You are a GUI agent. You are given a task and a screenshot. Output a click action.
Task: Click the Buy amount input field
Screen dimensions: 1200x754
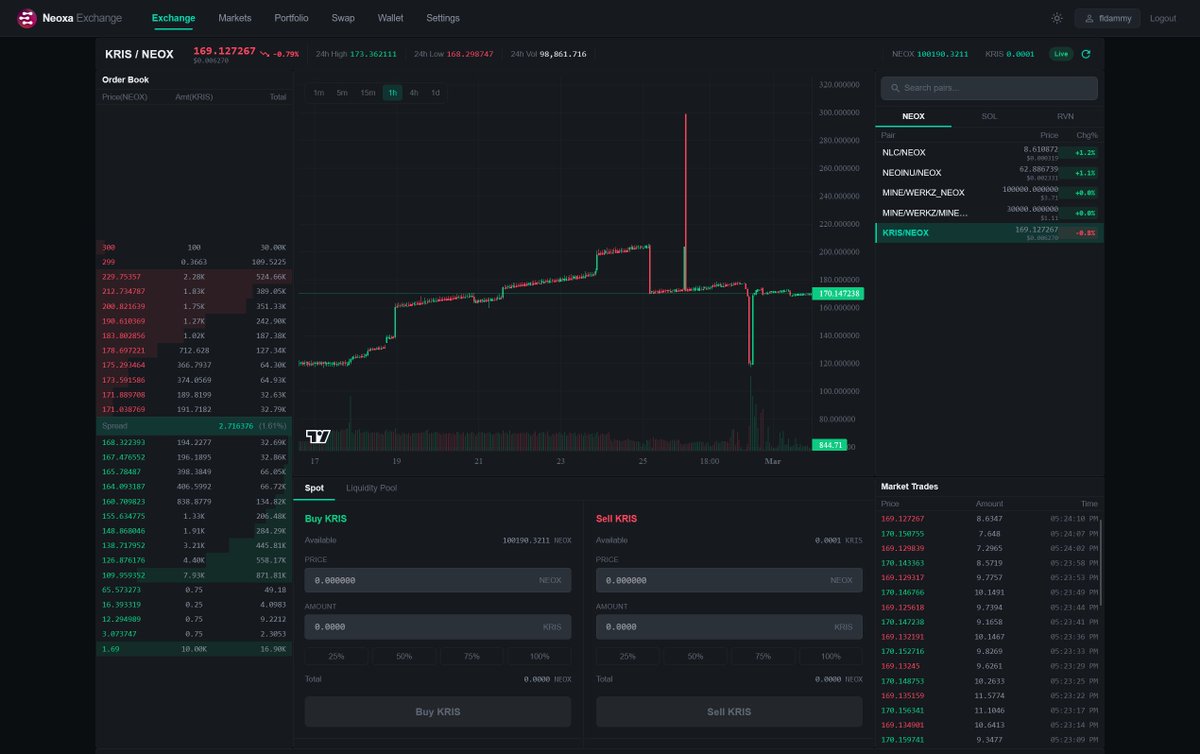(438, 627)
